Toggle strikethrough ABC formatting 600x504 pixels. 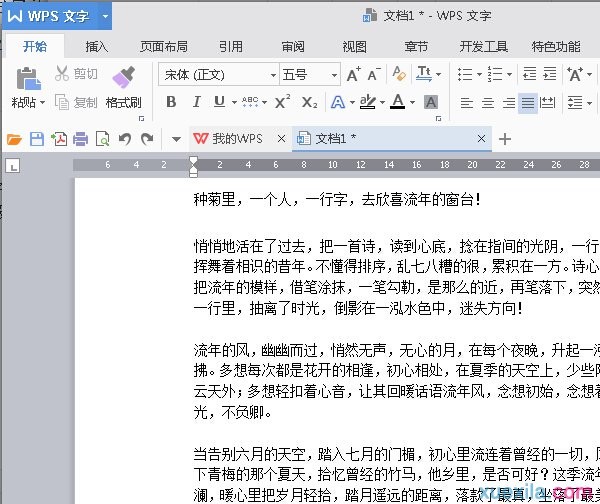(x=250, y=102)
